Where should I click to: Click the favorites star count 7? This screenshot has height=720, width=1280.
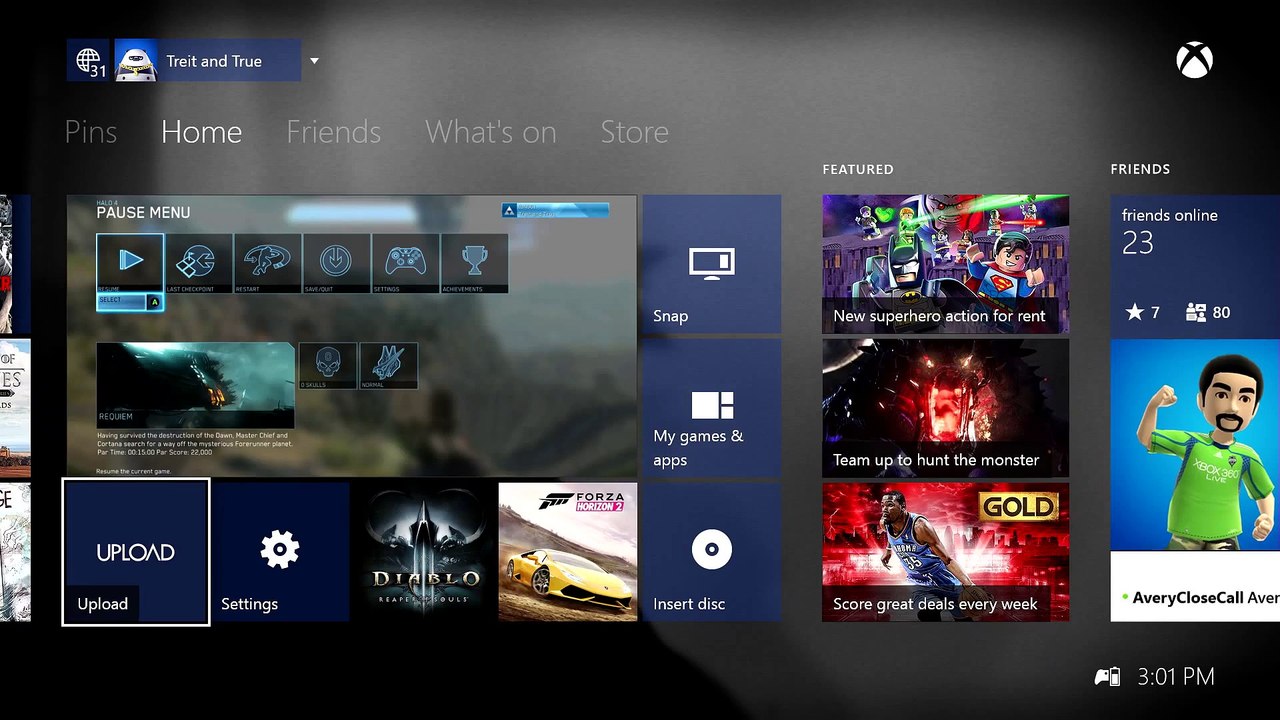coord(1143,313)
